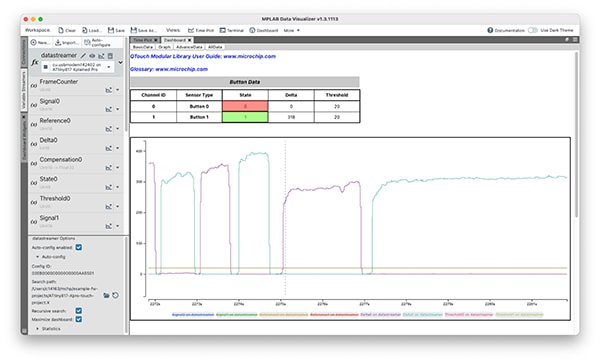Click the Auto-configure button
This screenshot has width=600, height=362.
tap(98, 42)
